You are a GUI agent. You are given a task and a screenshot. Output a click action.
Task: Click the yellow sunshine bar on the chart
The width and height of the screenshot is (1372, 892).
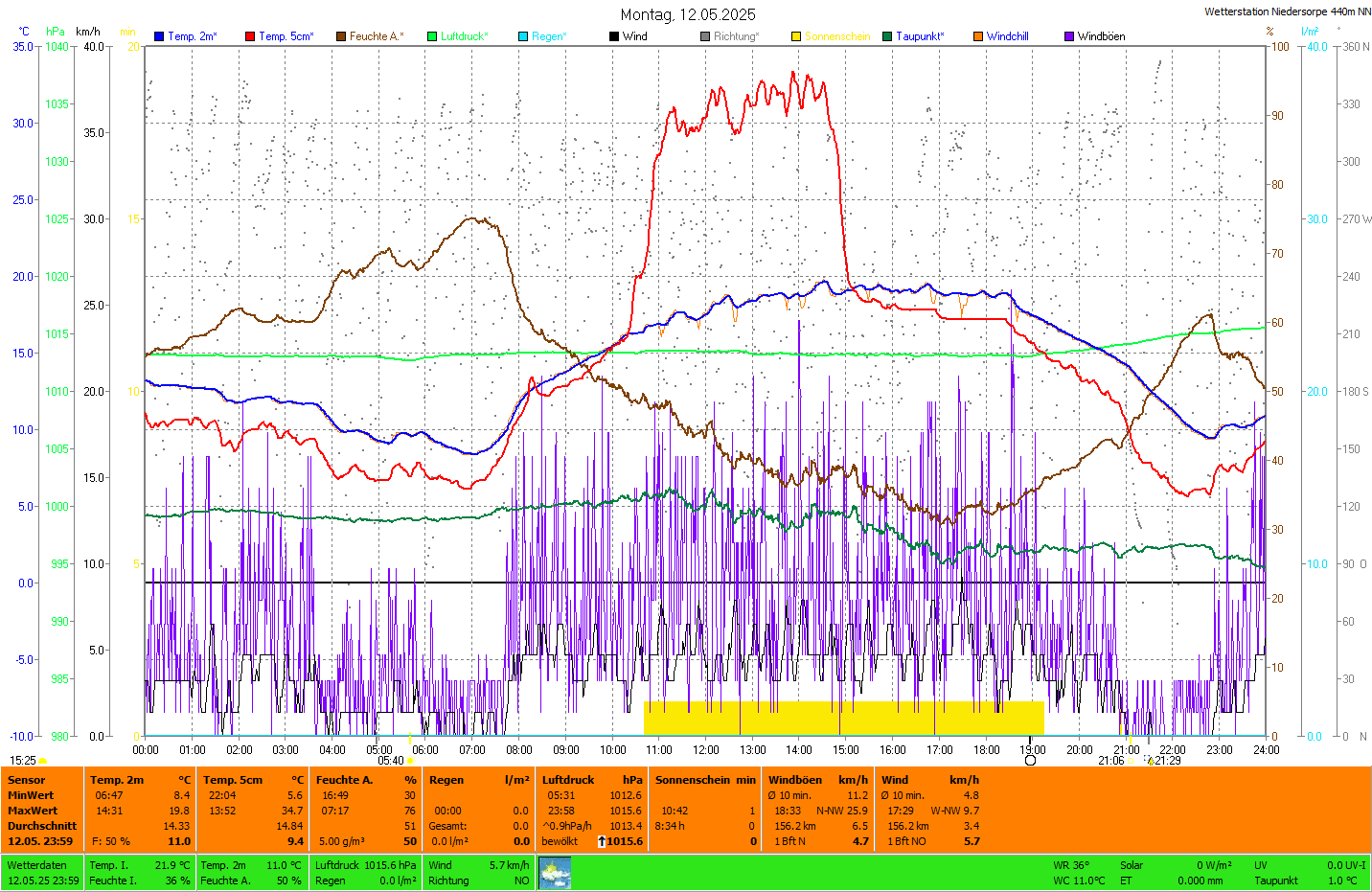[x=843, y=719]
